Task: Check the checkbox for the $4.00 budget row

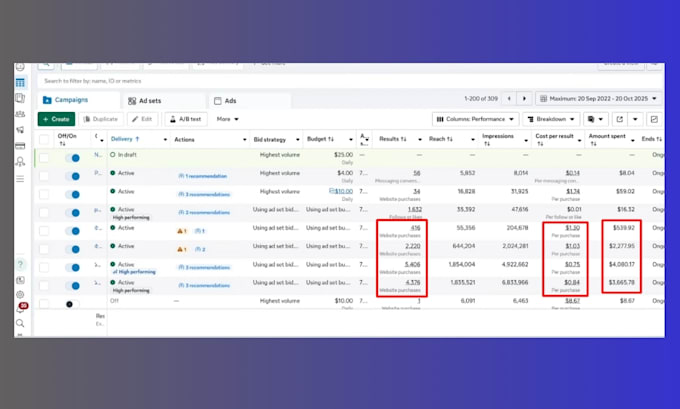Action: pos(44,176)
